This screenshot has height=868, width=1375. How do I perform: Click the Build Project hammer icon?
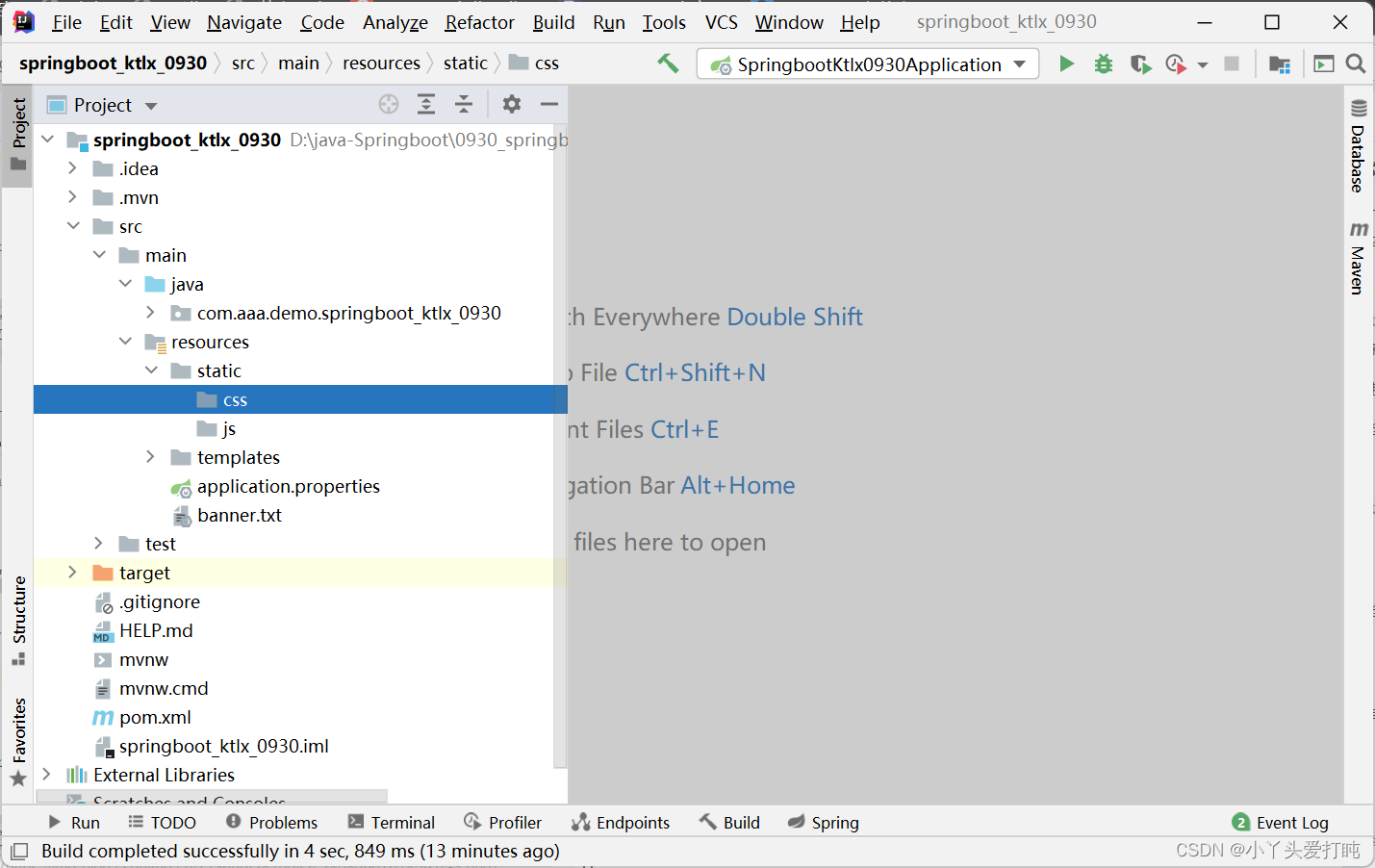coord(668,64)
